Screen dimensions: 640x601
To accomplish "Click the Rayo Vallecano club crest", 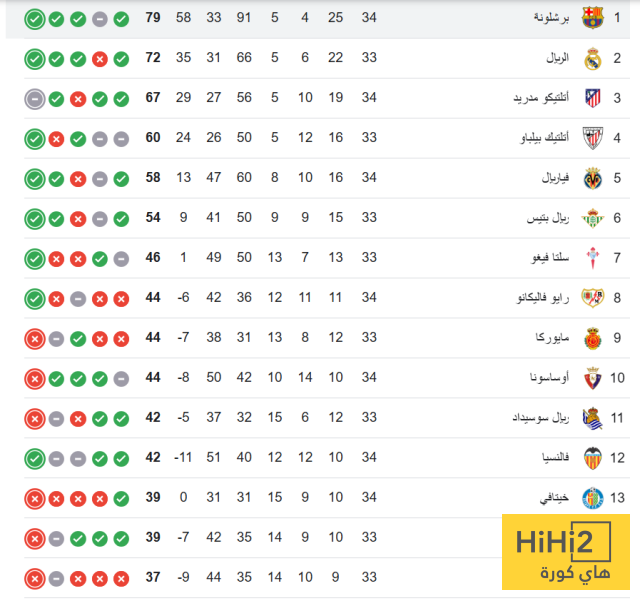I will (592, 298).
